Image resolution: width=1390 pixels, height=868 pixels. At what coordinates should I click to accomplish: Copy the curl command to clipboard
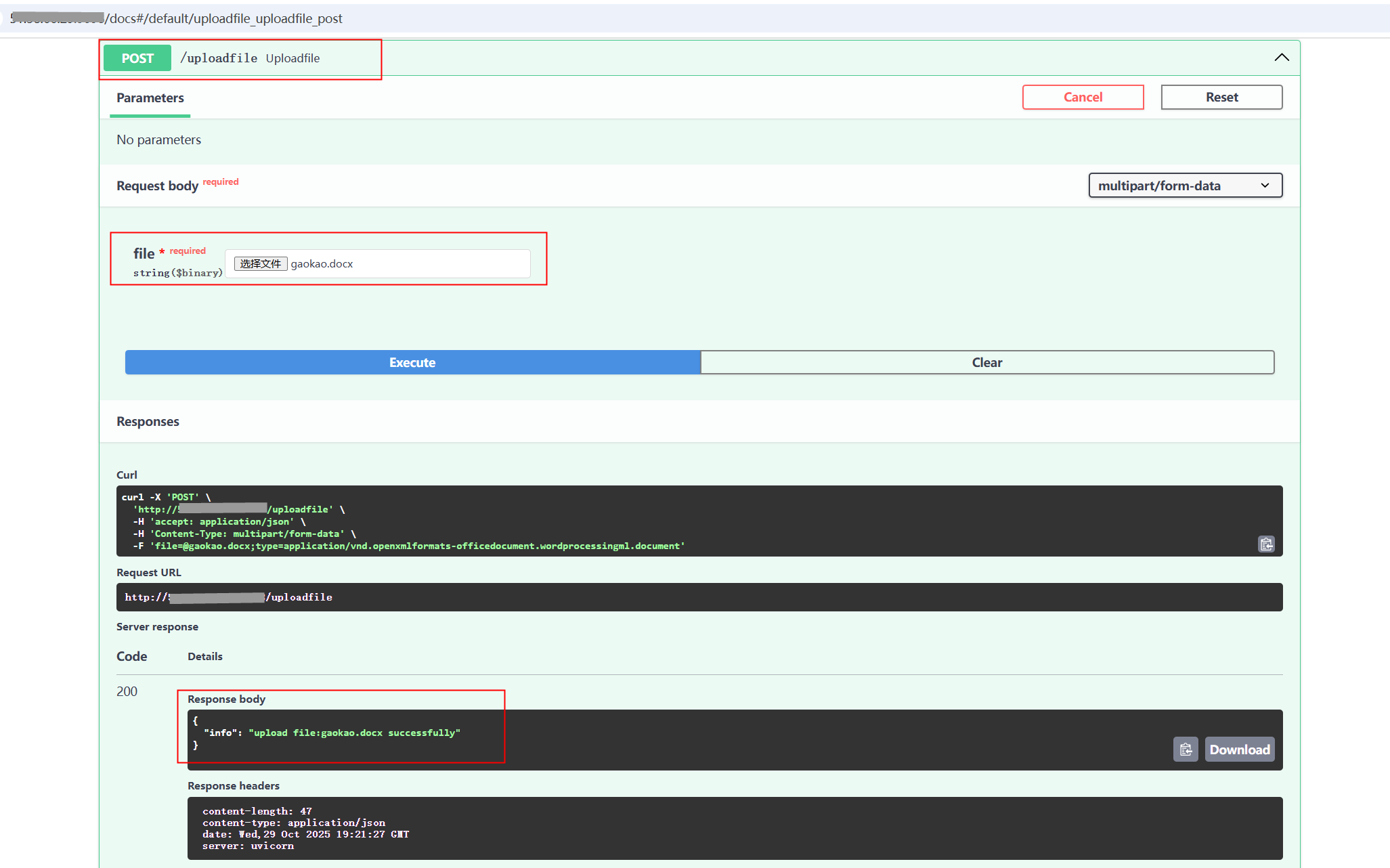tap(1266, 544)
